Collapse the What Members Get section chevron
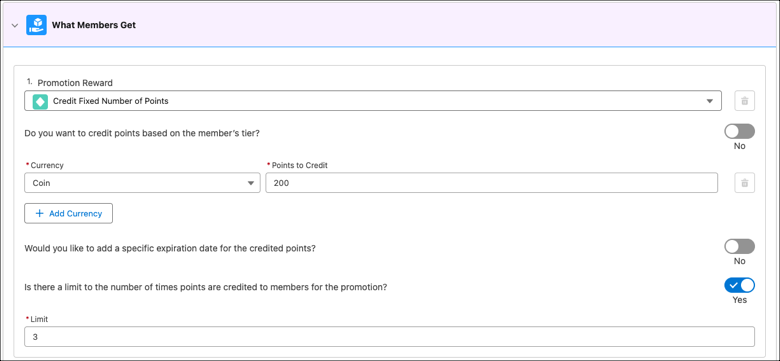This screenshot has height=361, width=780. point(15,25)
